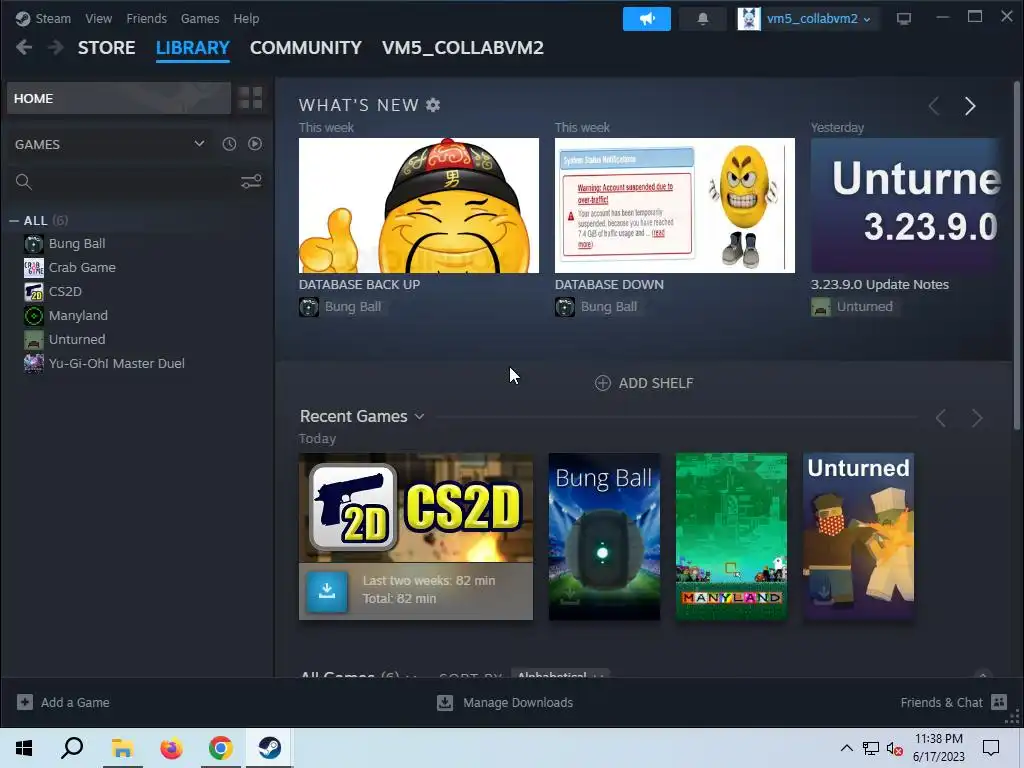Select Unturned in the sidebar list
The width and height of the screenshot is (1024, 768).
(76, 340)
